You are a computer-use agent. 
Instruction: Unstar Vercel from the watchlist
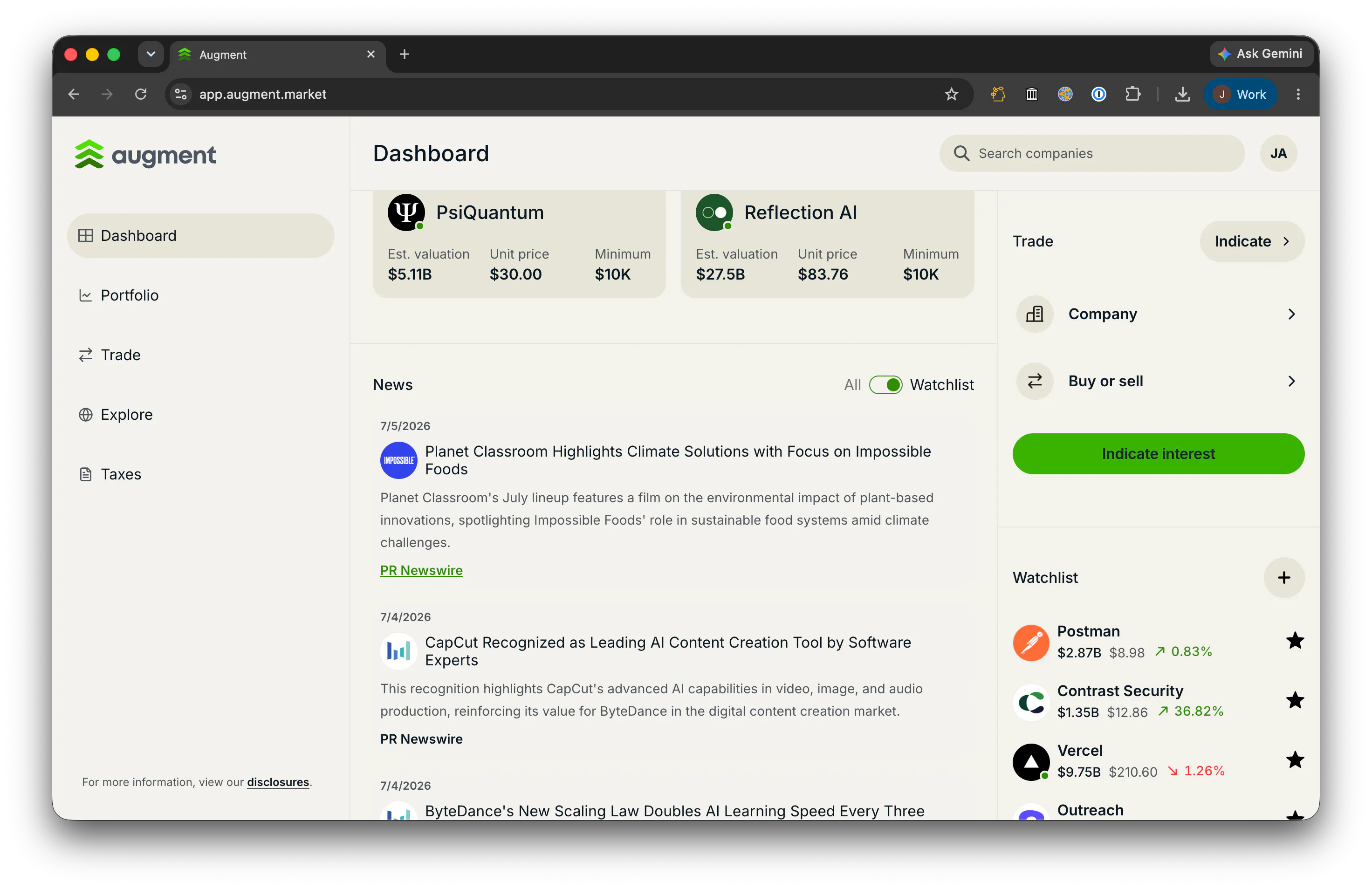(x=1295, y=760)
